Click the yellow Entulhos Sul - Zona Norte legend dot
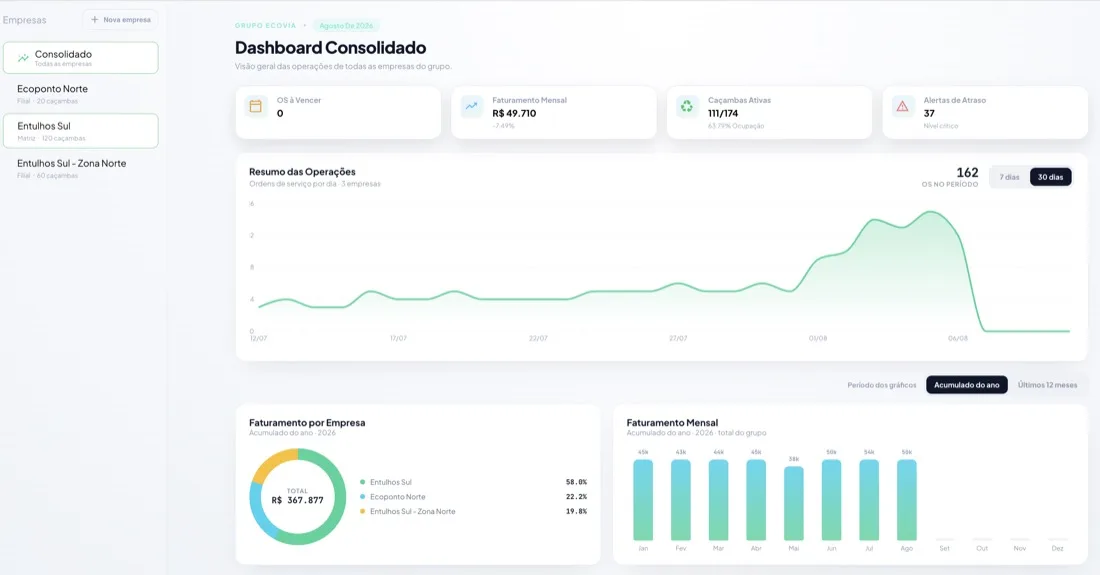The height and width of the screenshot is (575, 1100). [363, 512]
